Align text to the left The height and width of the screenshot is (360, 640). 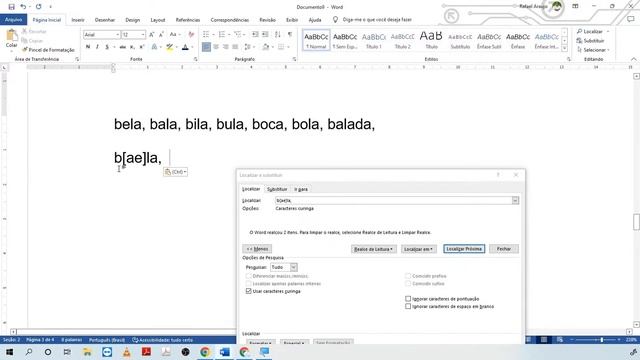click(x=207, y=47)
